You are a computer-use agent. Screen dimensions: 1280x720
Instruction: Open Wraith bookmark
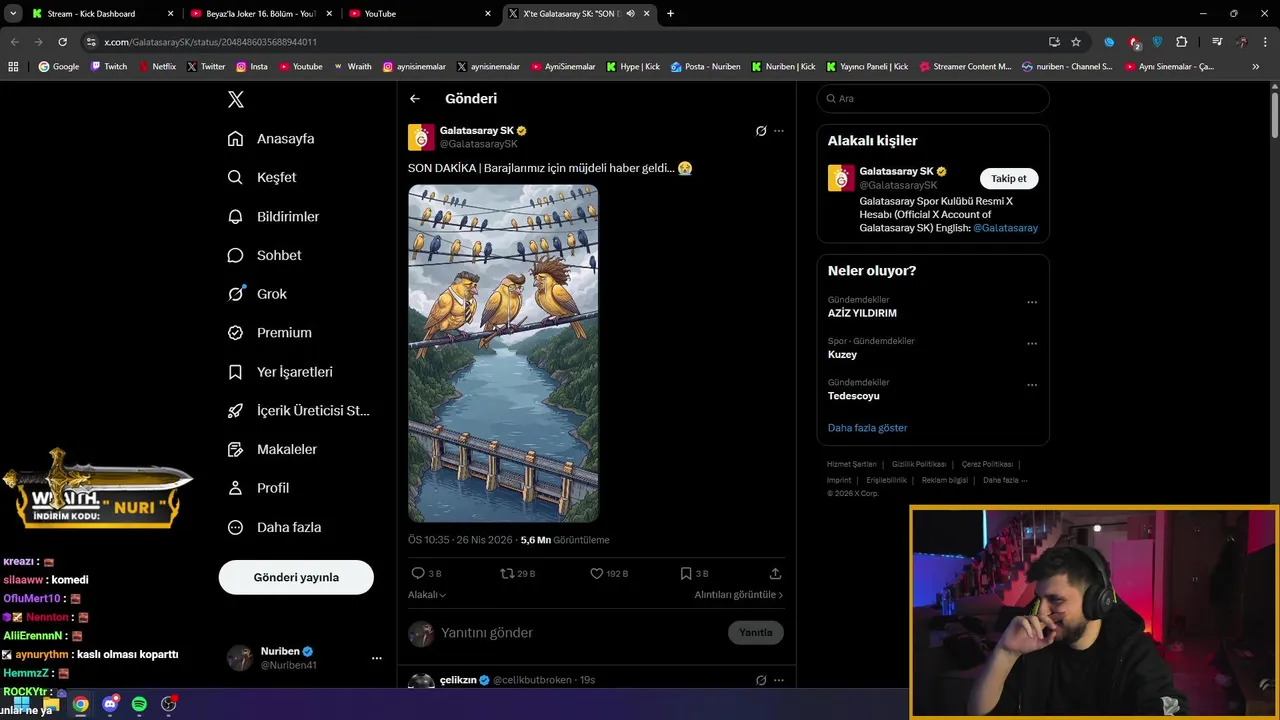[x=353, y=67]
